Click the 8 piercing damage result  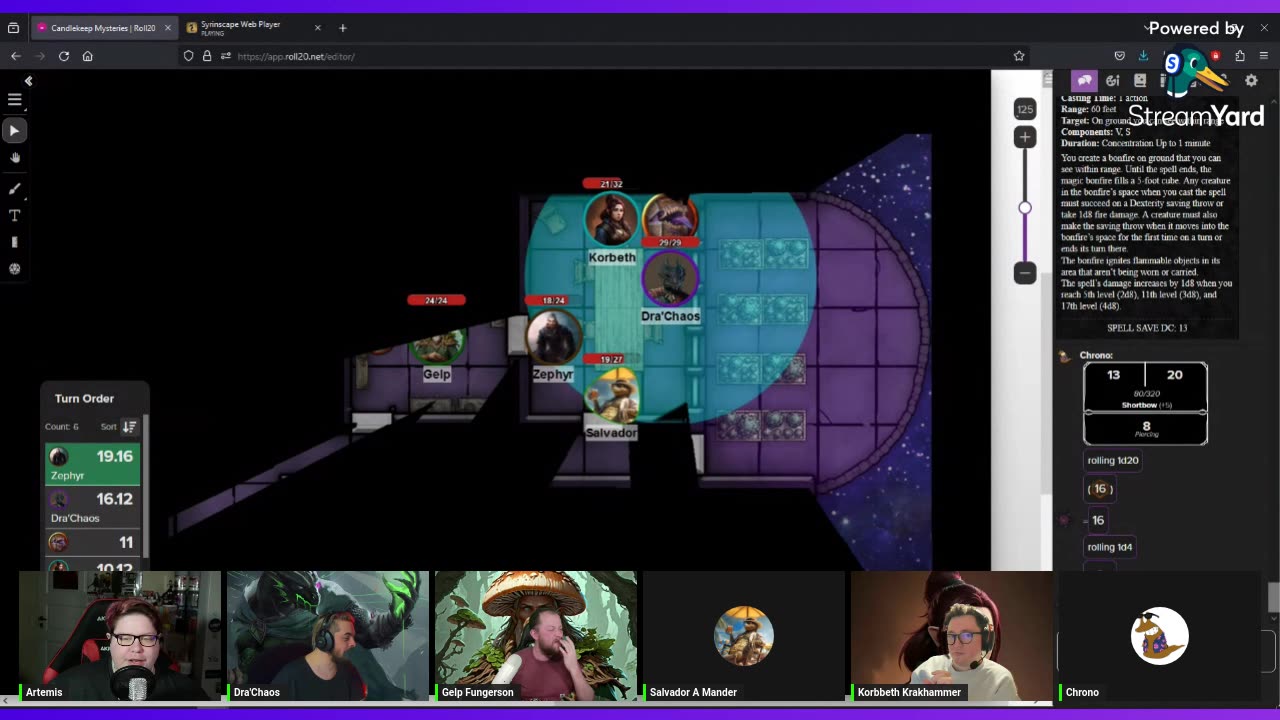point(1146,426)
